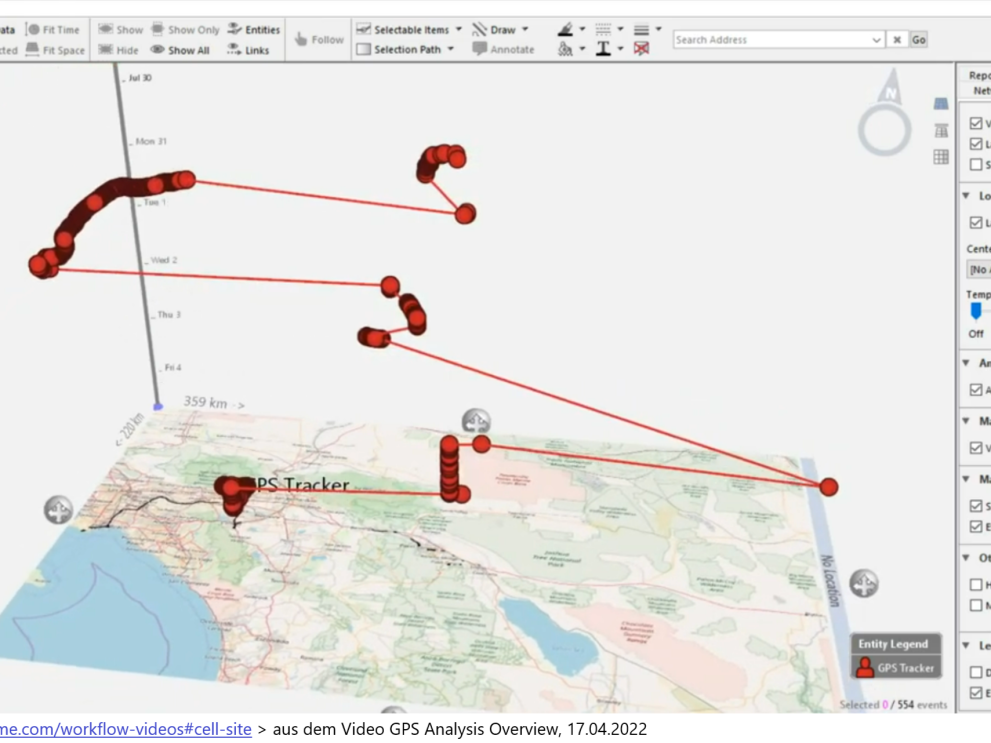The height and width of the screenshot is (743, 991).
Task: Clear the address search with X button
Action: pyautogui.click(x=897, y=40)
